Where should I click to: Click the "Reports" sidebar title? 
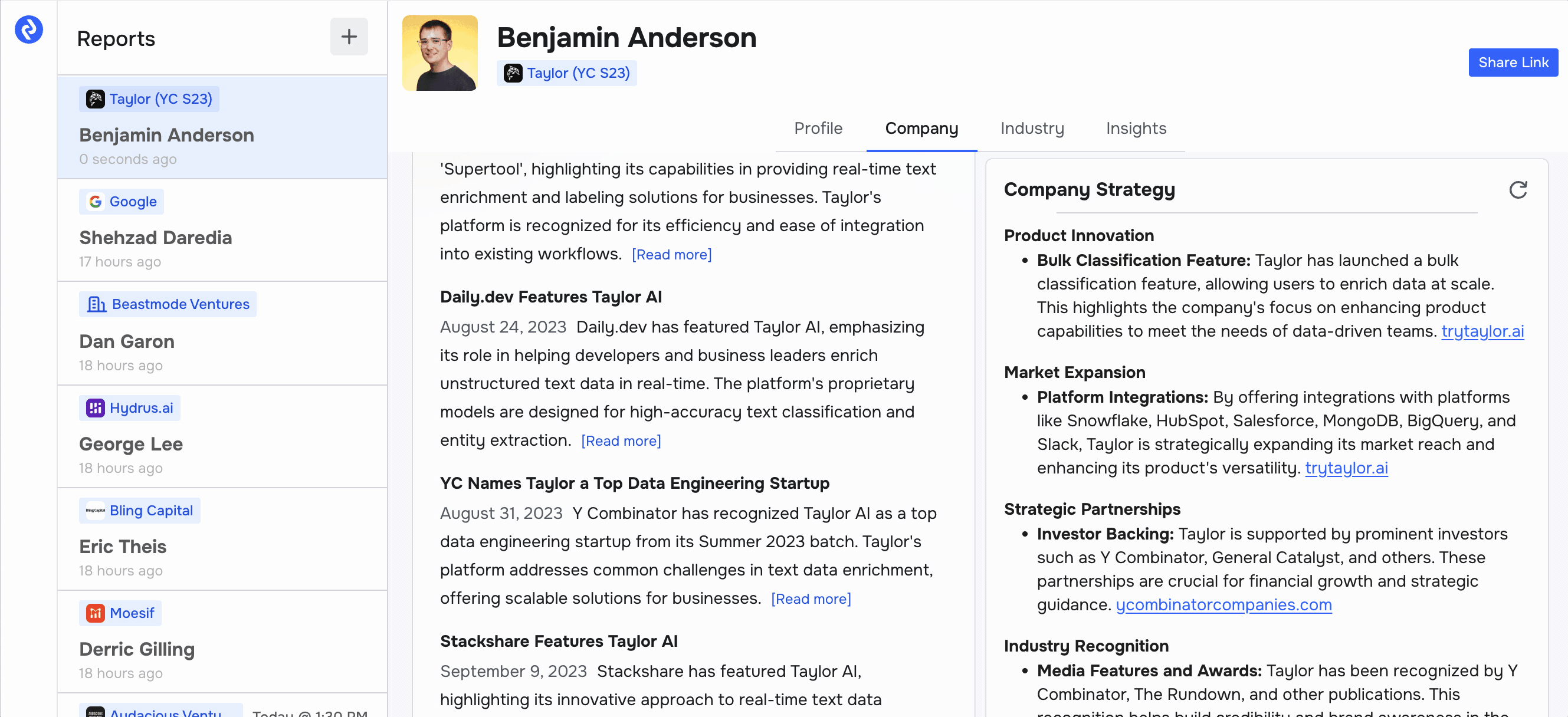[116, 39]
